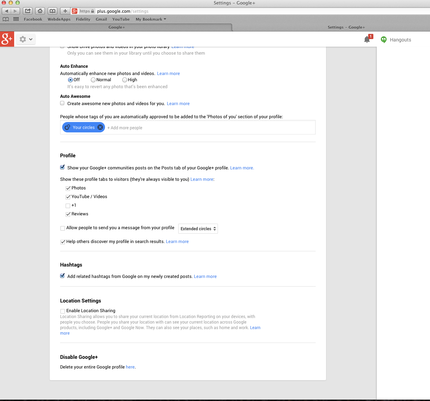
Task: Click the Profile section heading
Action: [x=68, y=155]
